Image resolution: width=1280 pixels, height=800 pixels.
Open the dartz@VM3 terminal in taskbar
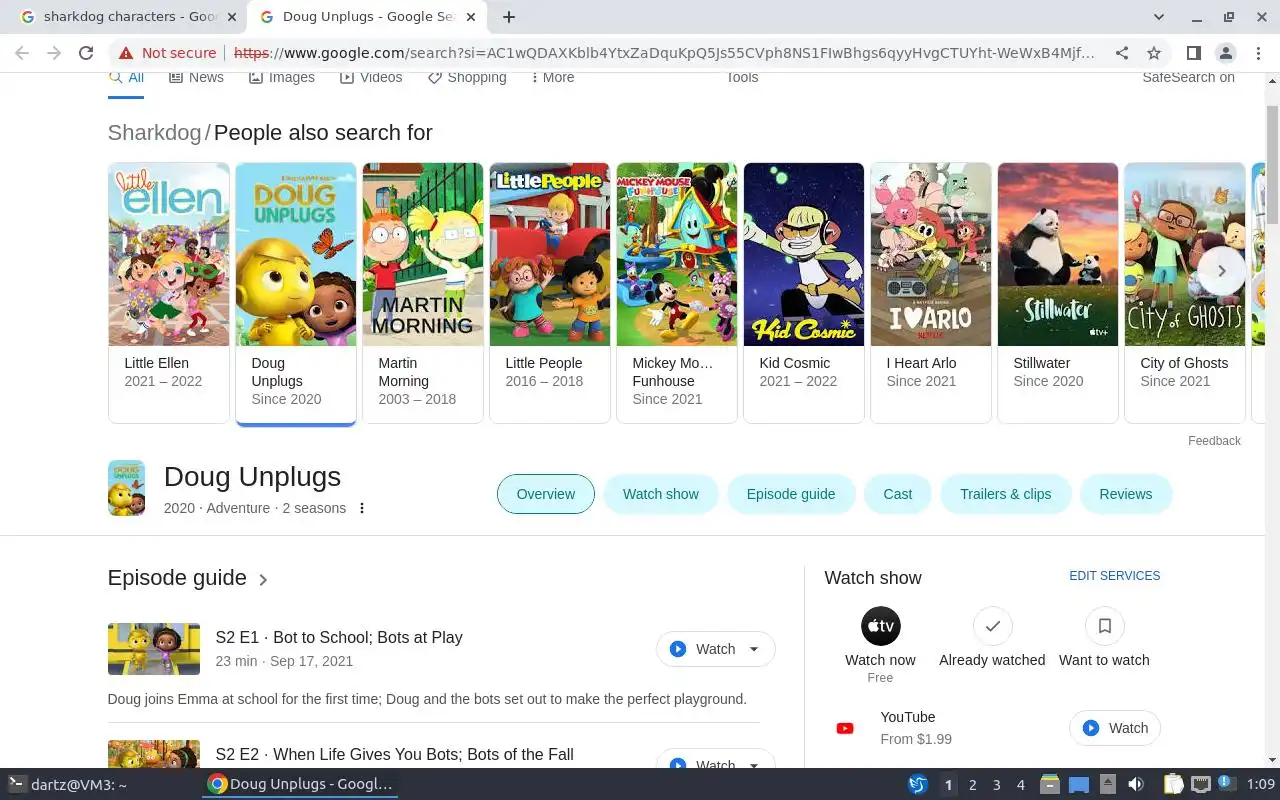point(67,785)
